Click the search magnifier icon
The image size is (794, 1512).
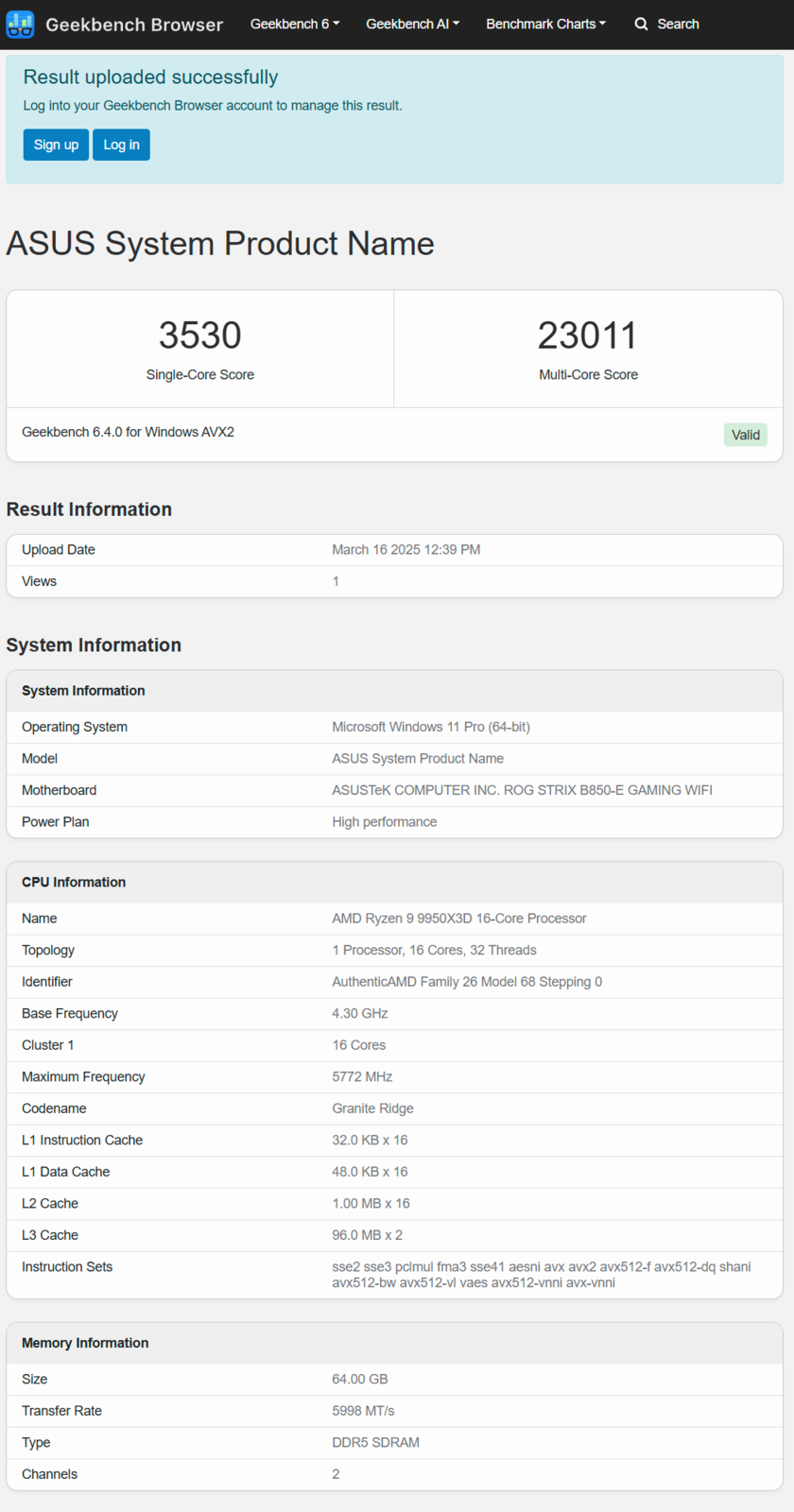(x=641, y=24)
